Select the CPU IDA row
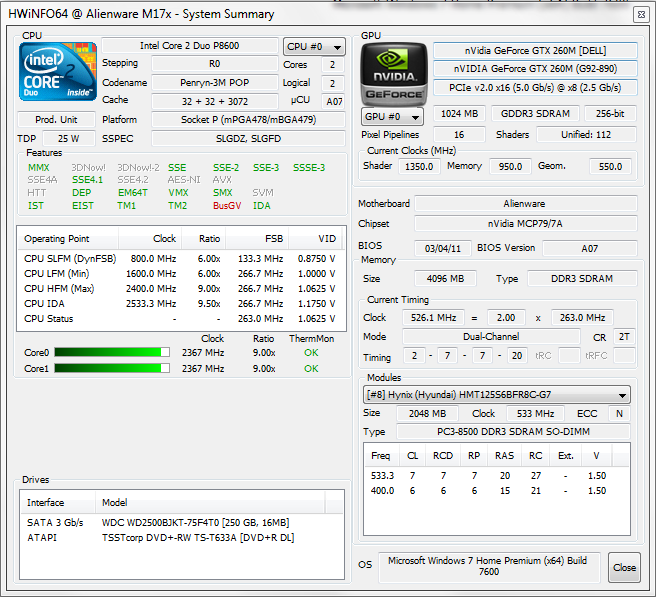 (x=180, y=304)
